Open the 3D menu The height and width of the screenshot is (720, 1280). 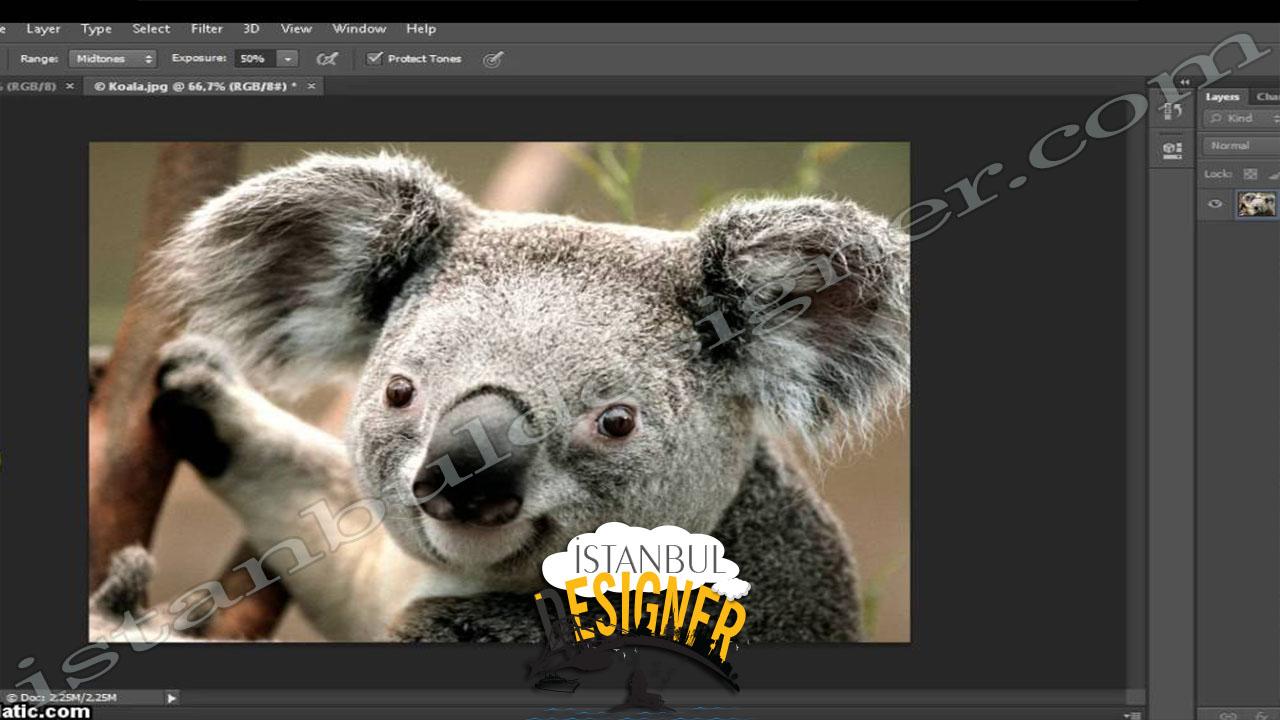252,29
